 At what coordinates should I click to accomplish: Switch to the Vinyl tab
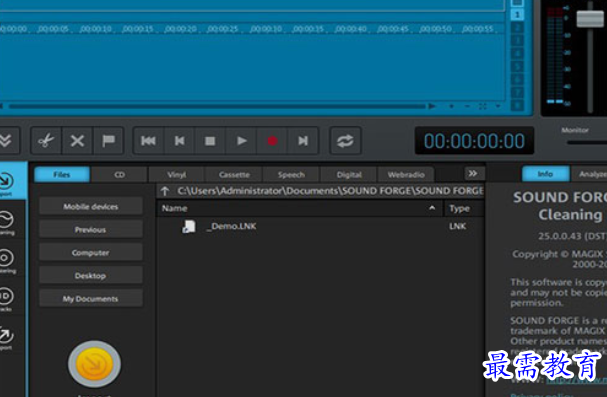177,175
